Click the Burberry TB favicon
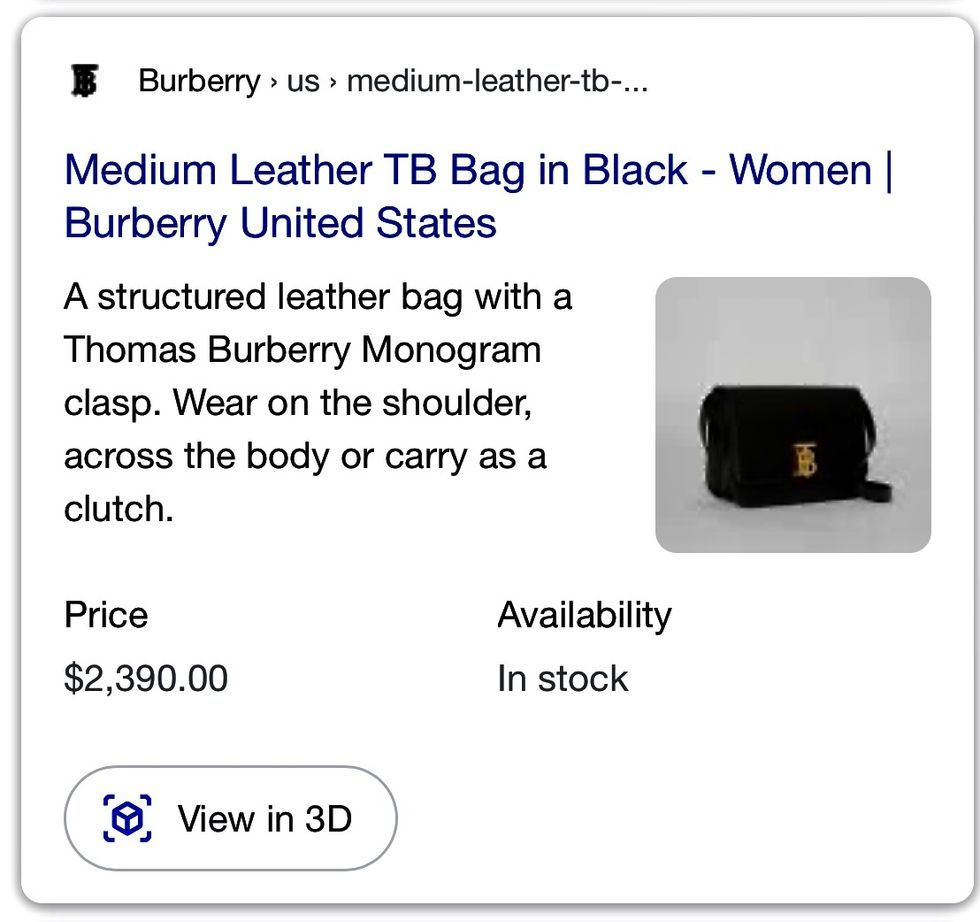 (x=86, y=81)
